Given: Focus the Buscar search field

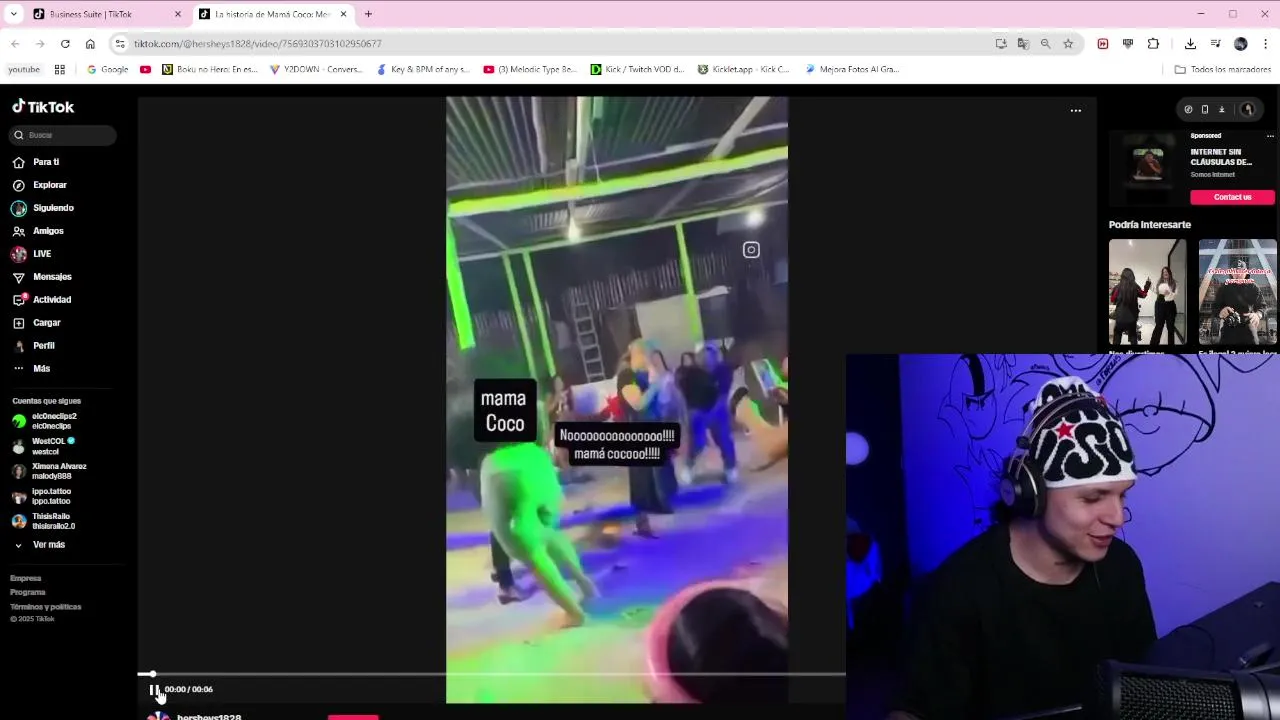Looking at the screenshot, I should tap(64, 135).
